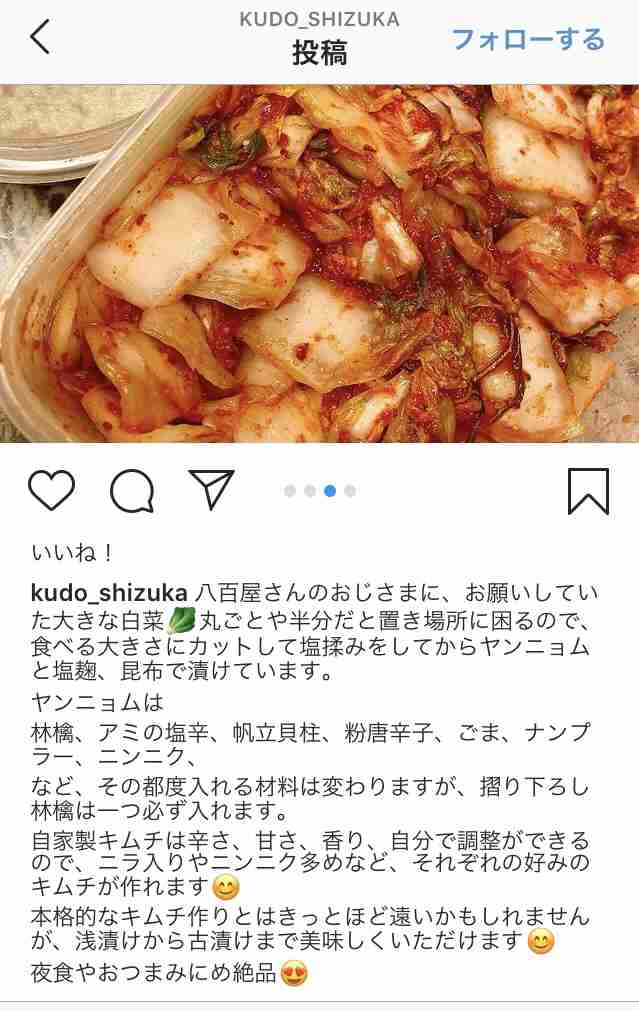Open the kudo_shizuka profile from the caption
The image size is (639, 1011).
click(109, 593)
